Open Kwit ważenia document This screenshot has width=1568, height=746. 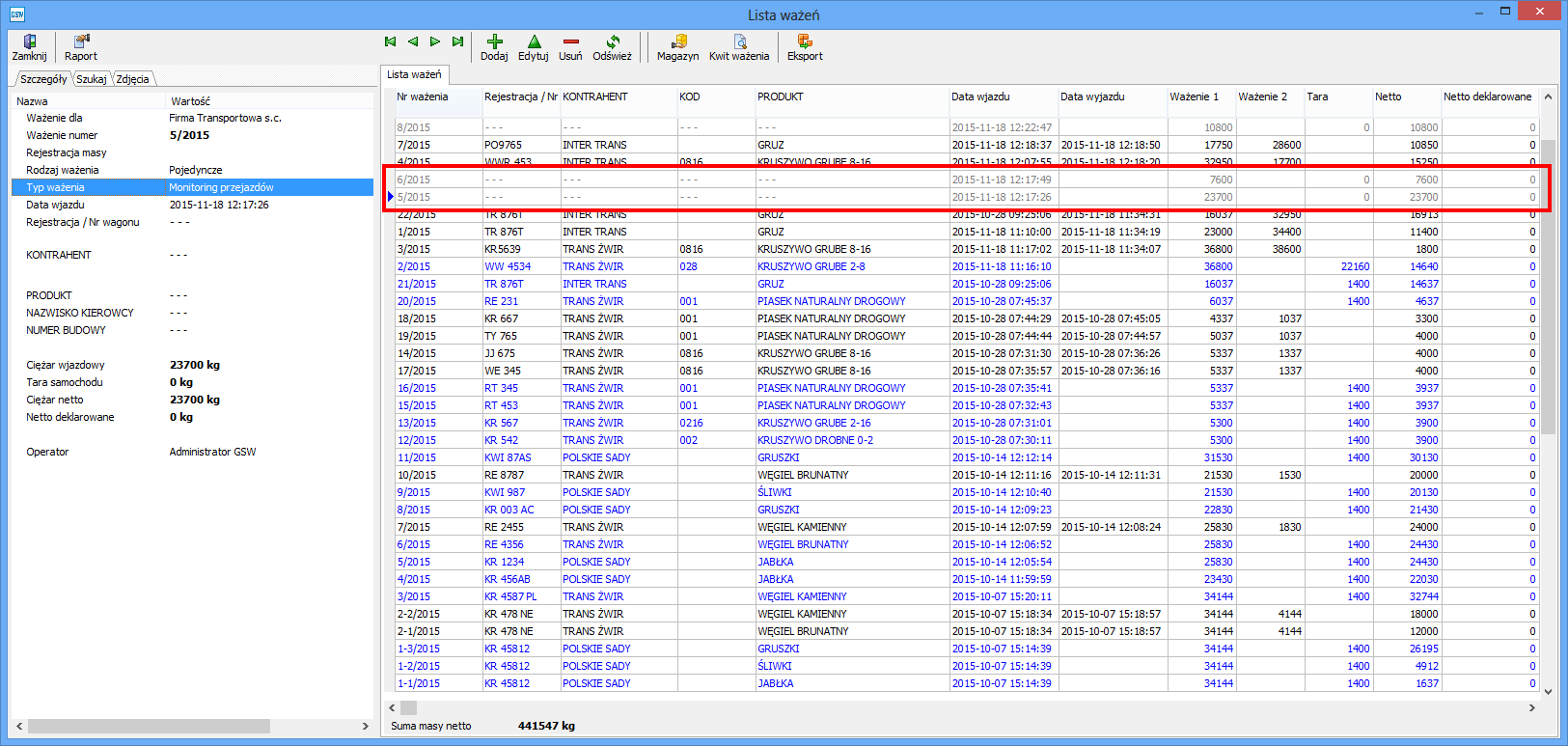(x=739, y=41)
